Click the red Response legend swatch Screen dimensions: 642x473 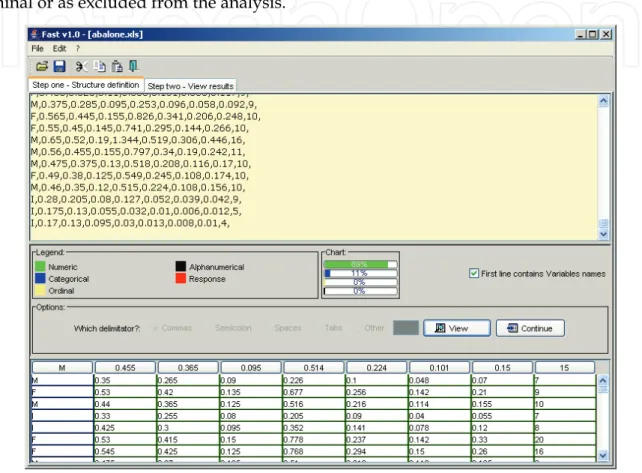pos(181,278)
